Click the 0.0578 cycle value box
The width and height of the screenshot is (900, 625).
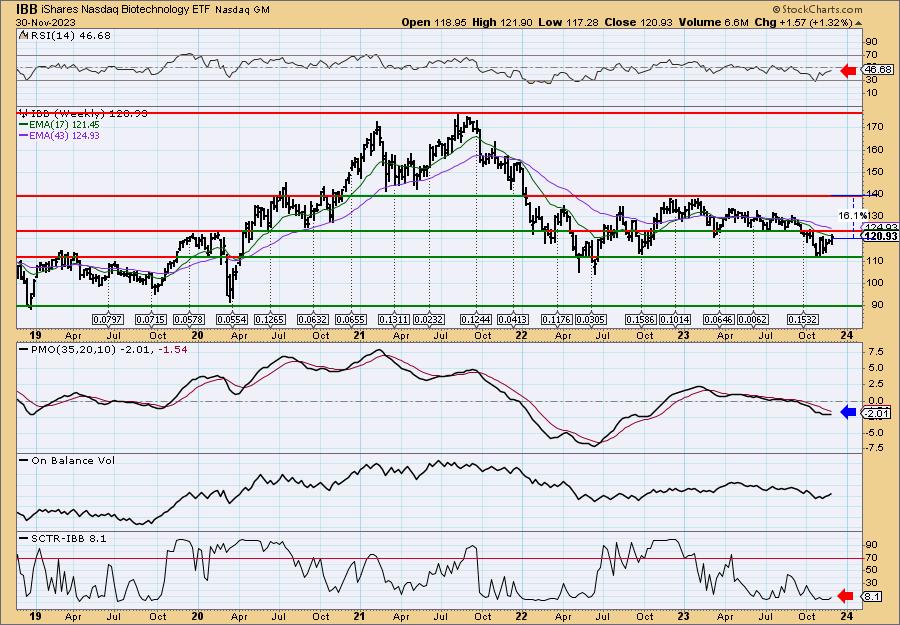click(188, 319)
